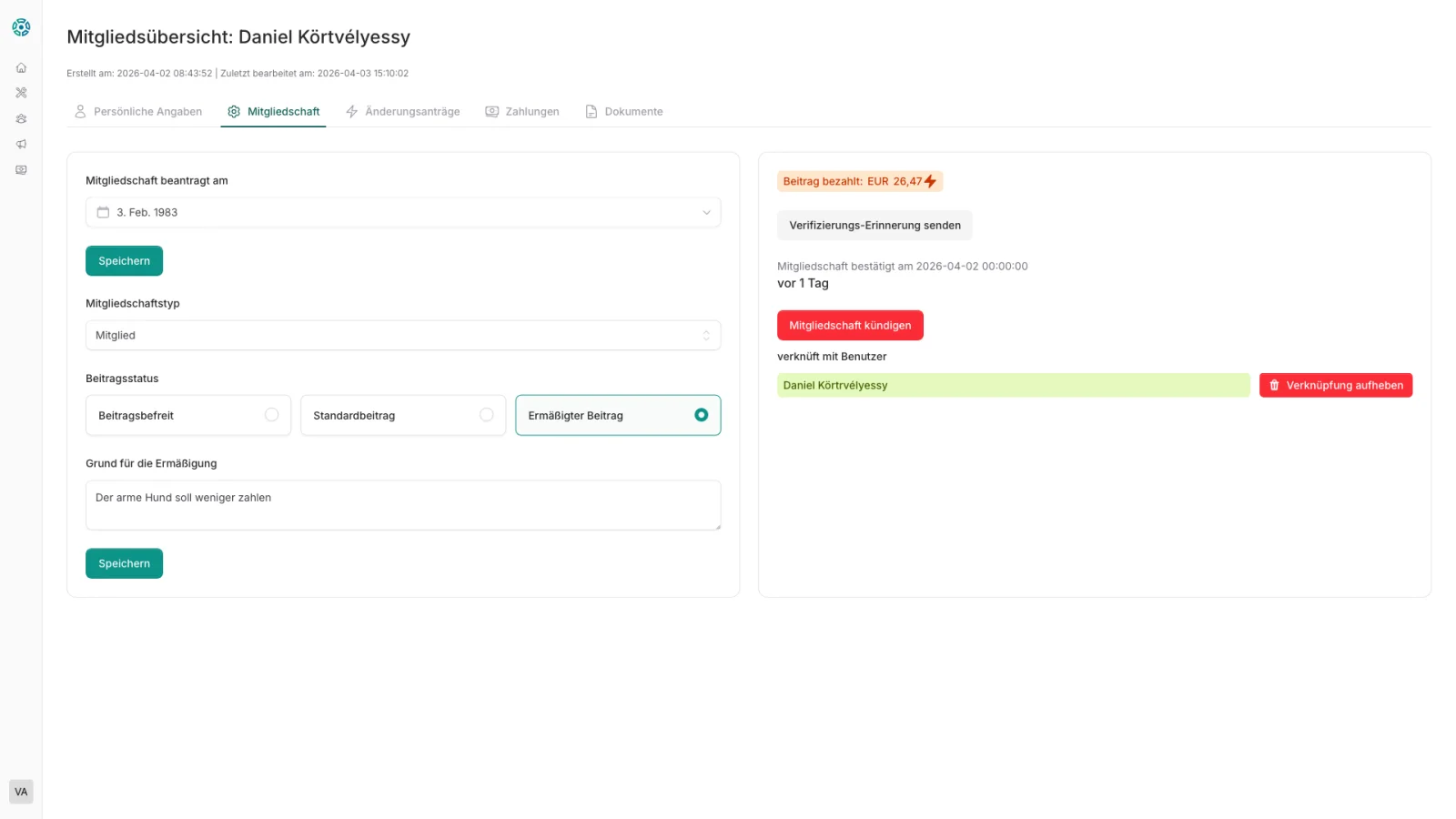Click inside the Grund für die Ermäßigung text field
The height and width of the screenshot is (819, 1456).
[x=403, y=504]
